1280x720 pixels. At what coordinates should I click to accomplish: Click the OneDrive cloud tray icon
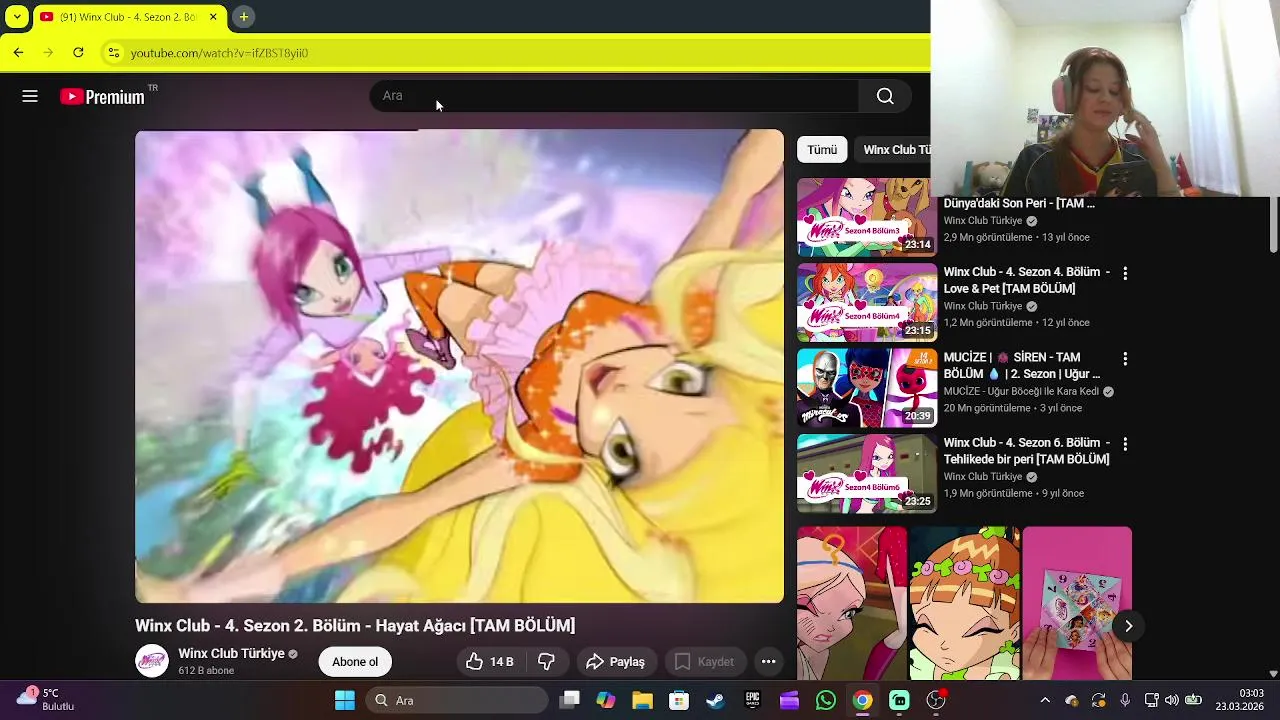[x=1071, y=701]
